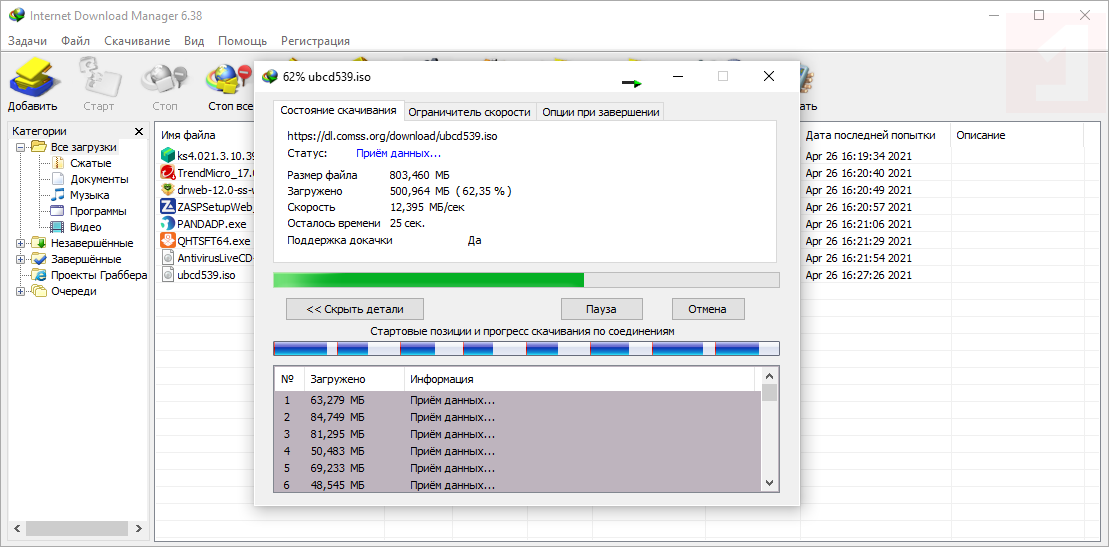Click the connections list scroll-down arrow
The height and width of the screenshot is (547, 1109).
coord(770,482)
